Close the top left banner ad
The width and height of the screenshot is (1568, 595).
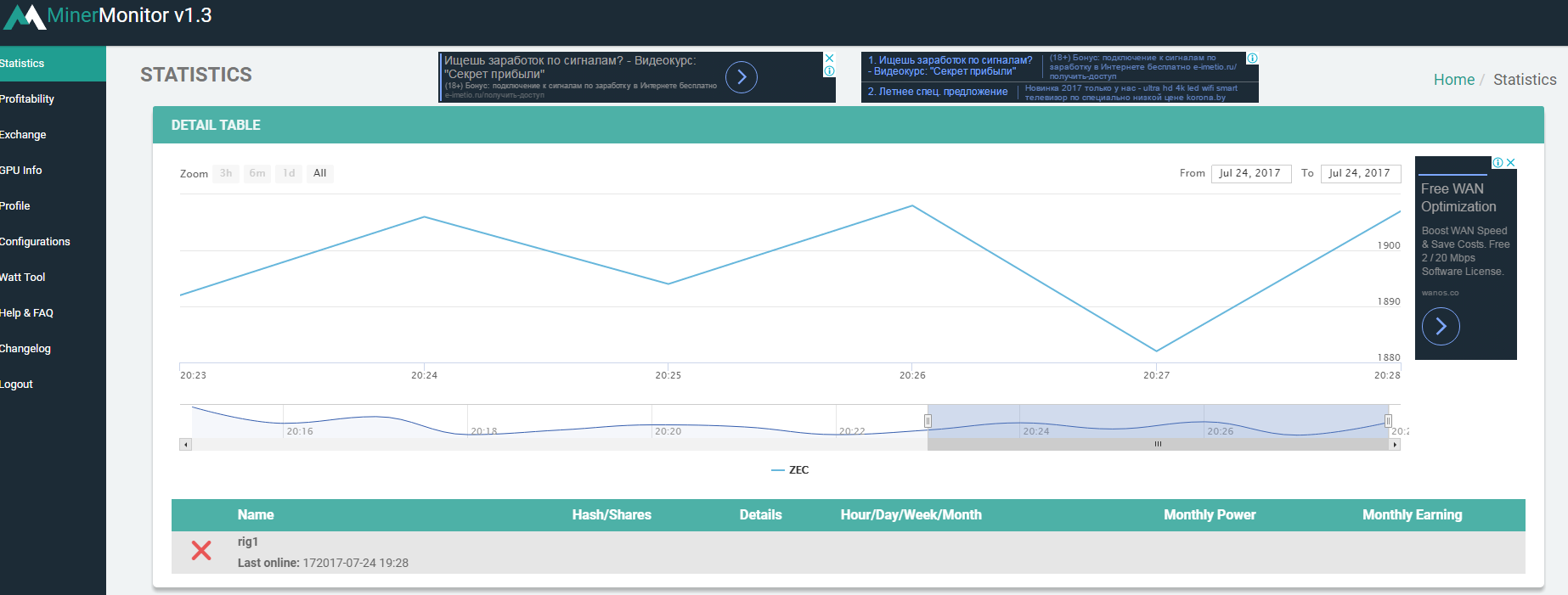[x=830, y=58]
